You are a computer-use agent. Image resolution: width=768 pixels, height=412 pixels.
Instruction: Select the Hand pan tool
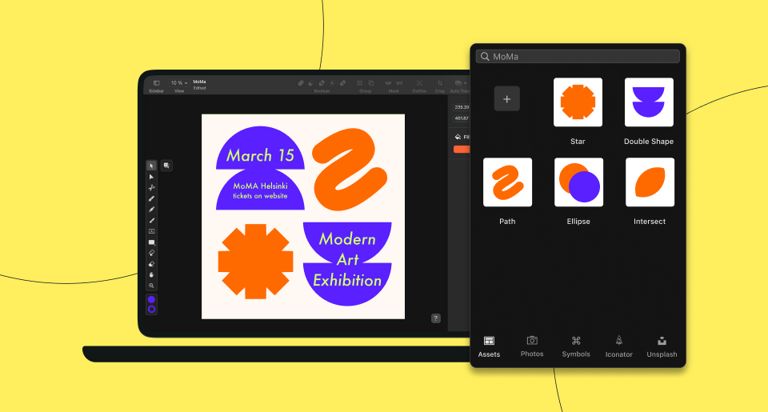(151, 275)
